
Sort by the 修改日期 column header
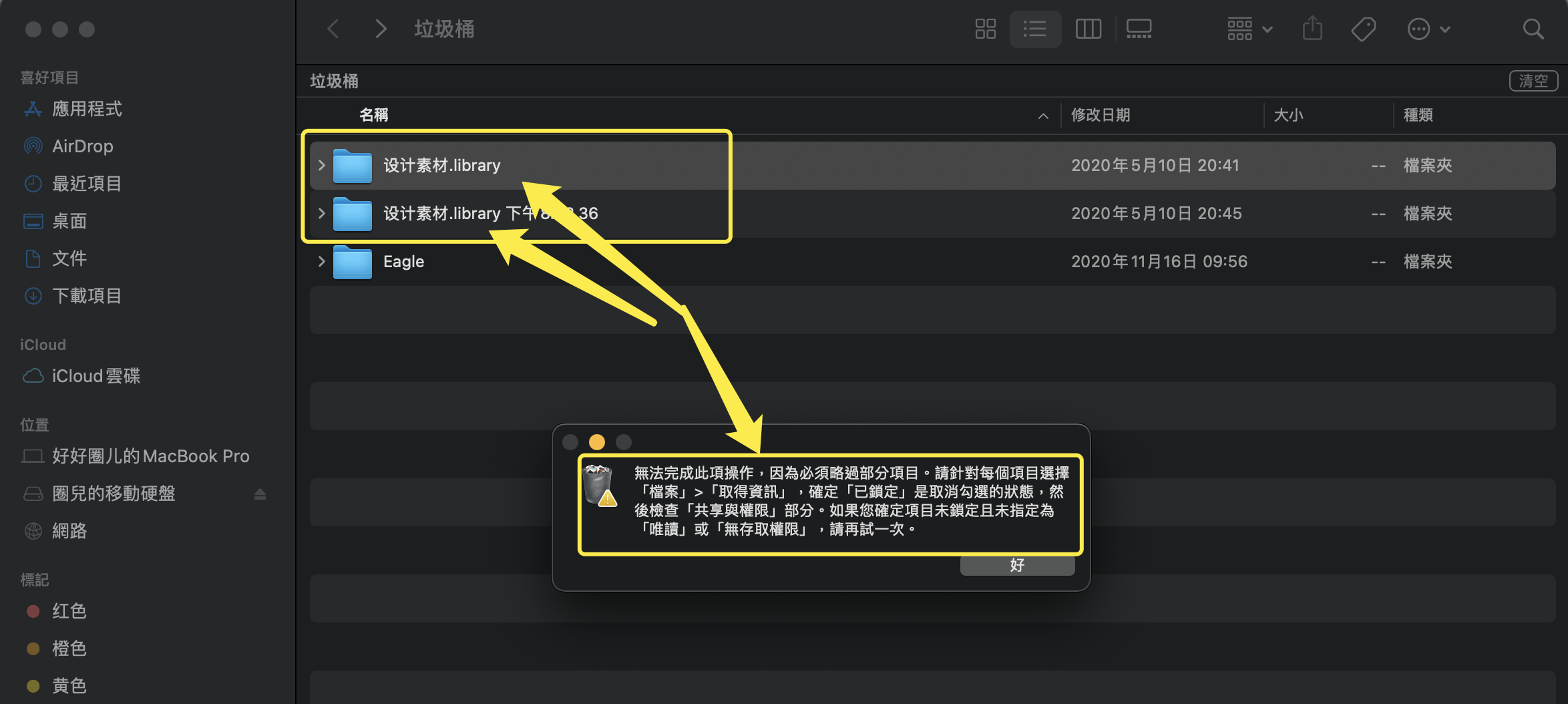1101,115
